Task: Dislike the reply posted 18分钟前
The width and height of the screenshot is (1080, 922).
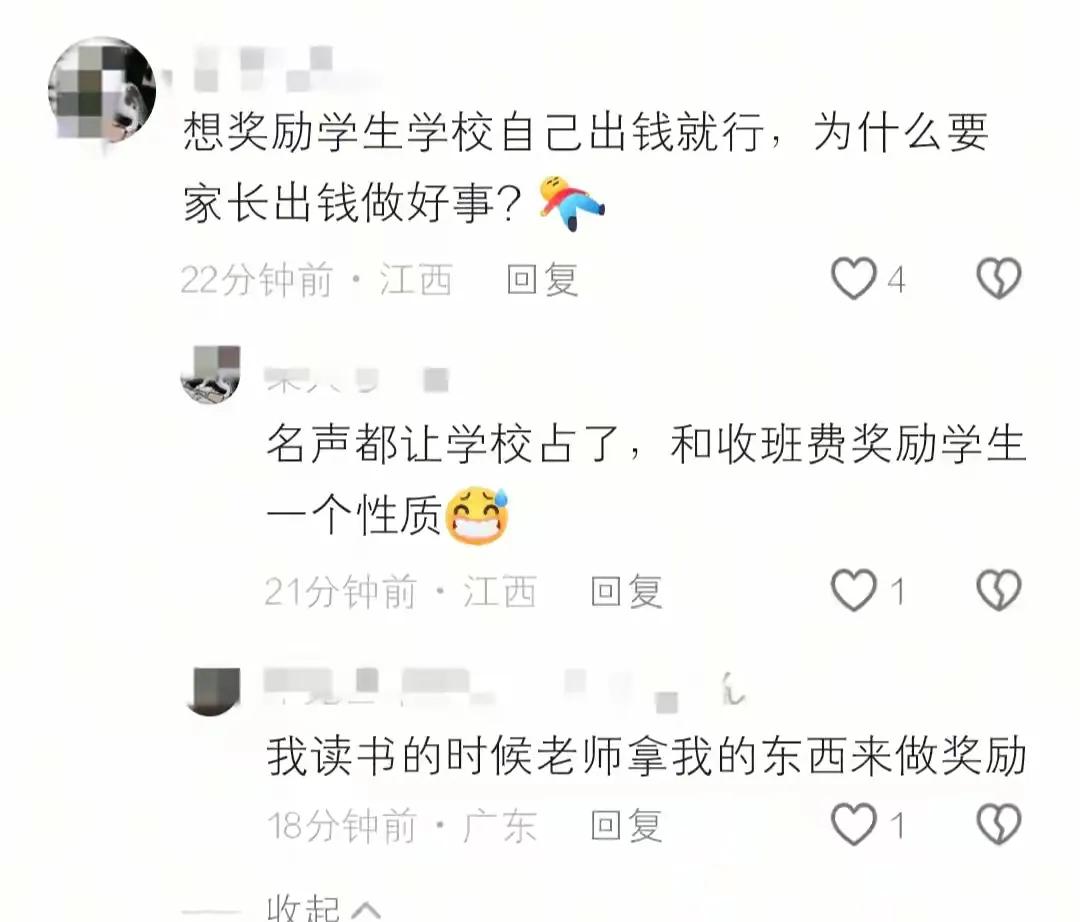Action: coord(999,824)
